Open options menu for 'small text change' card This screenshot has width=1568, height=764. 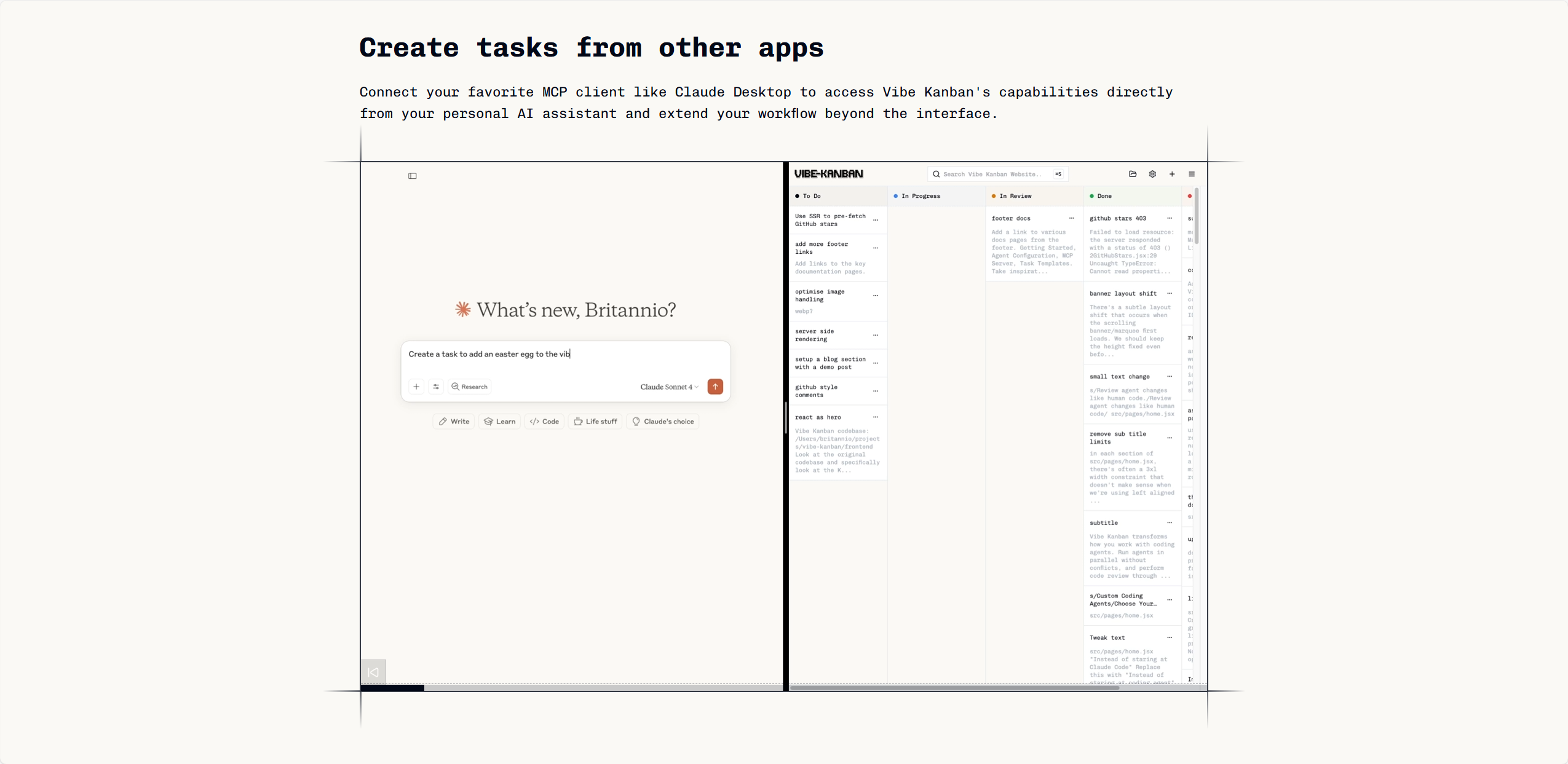click(x=1170, y=376)
